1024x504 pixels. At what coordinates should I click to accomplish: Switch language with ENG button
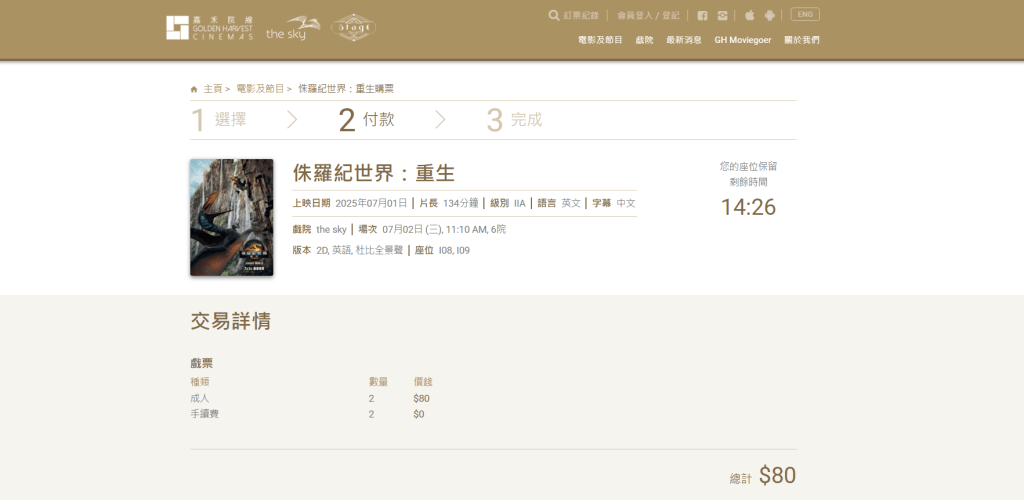(x=805, y=14)
